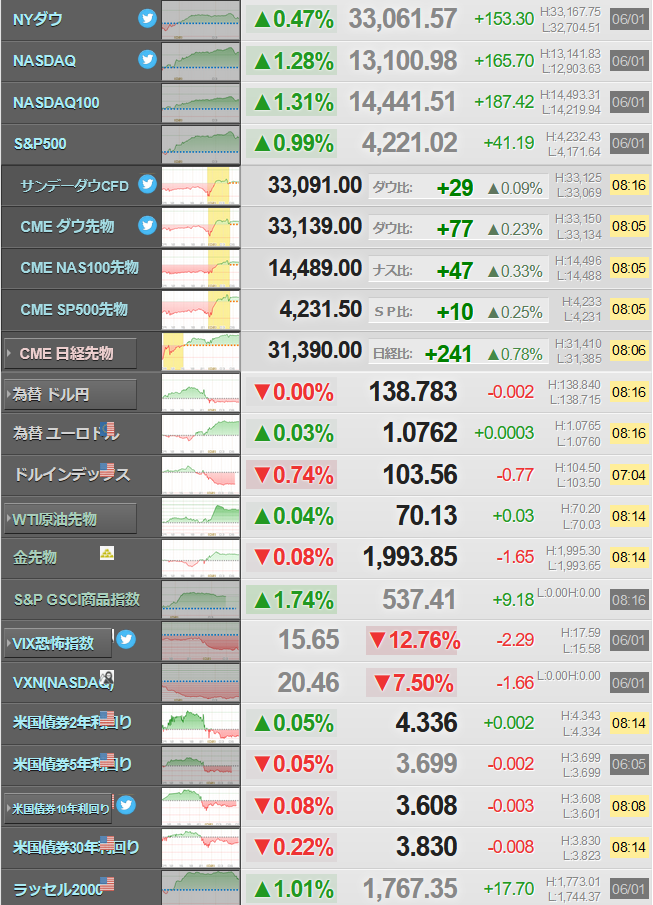
Task: Open the CME NAS100先物 link
Action: coord(80,268)
